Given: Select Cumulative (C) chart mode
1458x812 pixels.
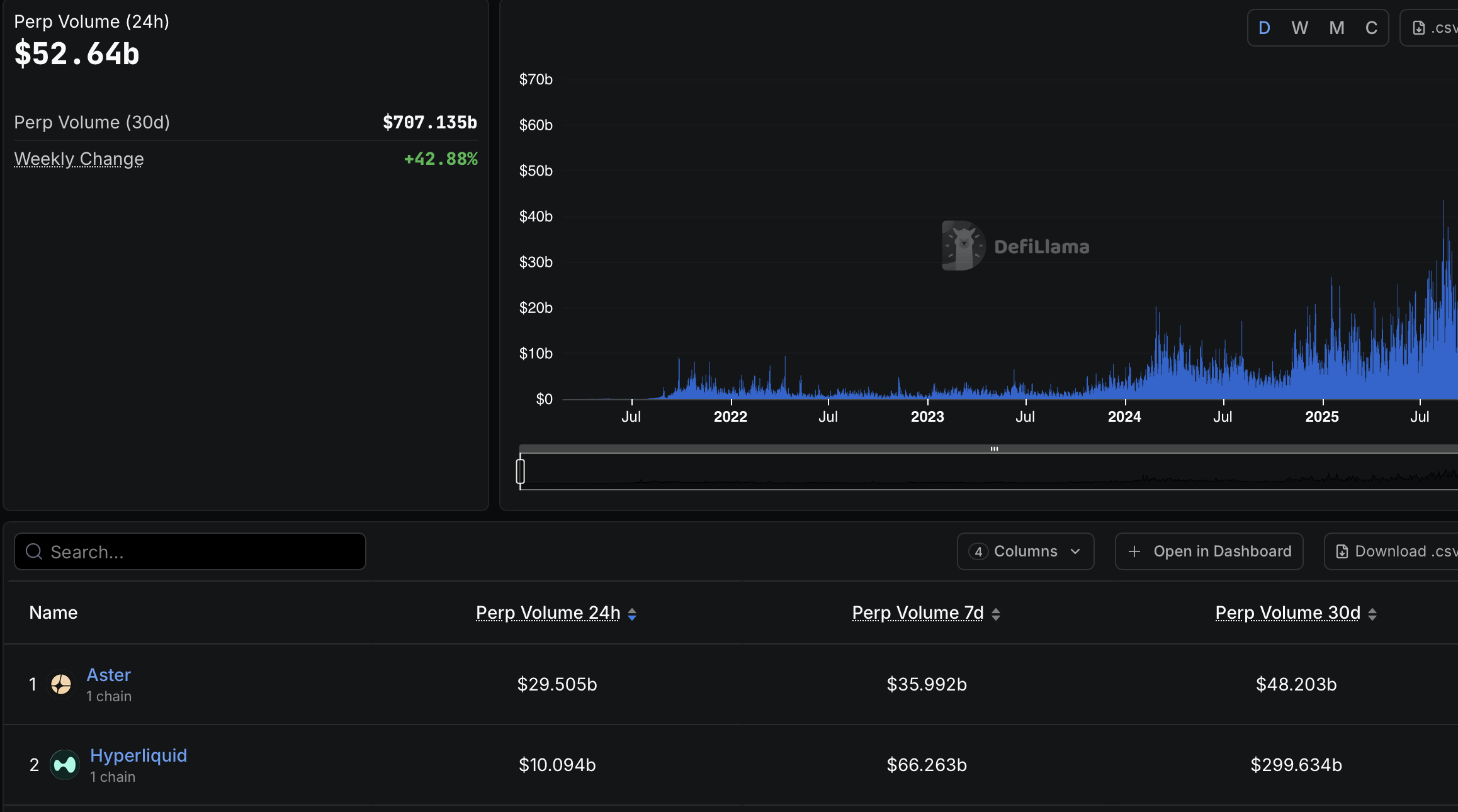Looking at the screenshot, I should point(1371,28).
